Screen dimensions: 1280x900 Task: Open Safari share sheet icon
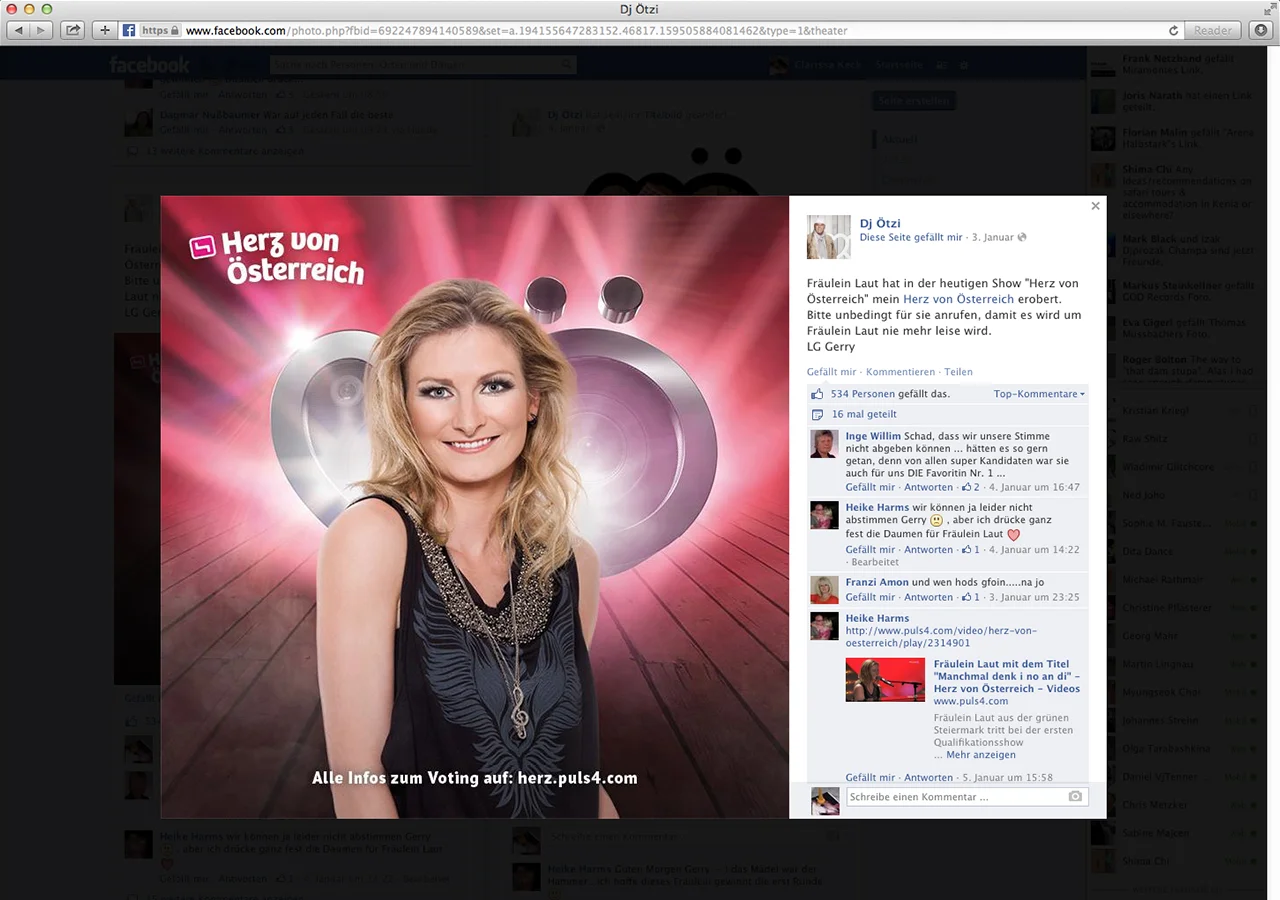click(73, 30)
